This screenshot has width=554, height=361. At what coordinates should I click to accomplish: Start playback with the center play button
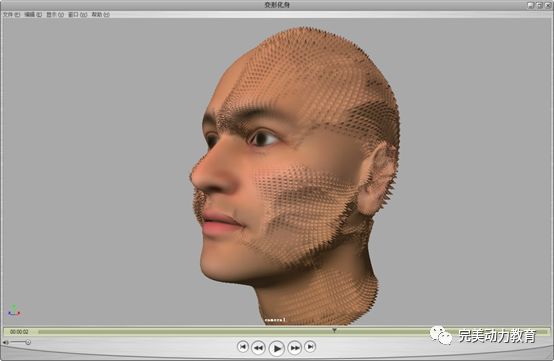(276, 348)
